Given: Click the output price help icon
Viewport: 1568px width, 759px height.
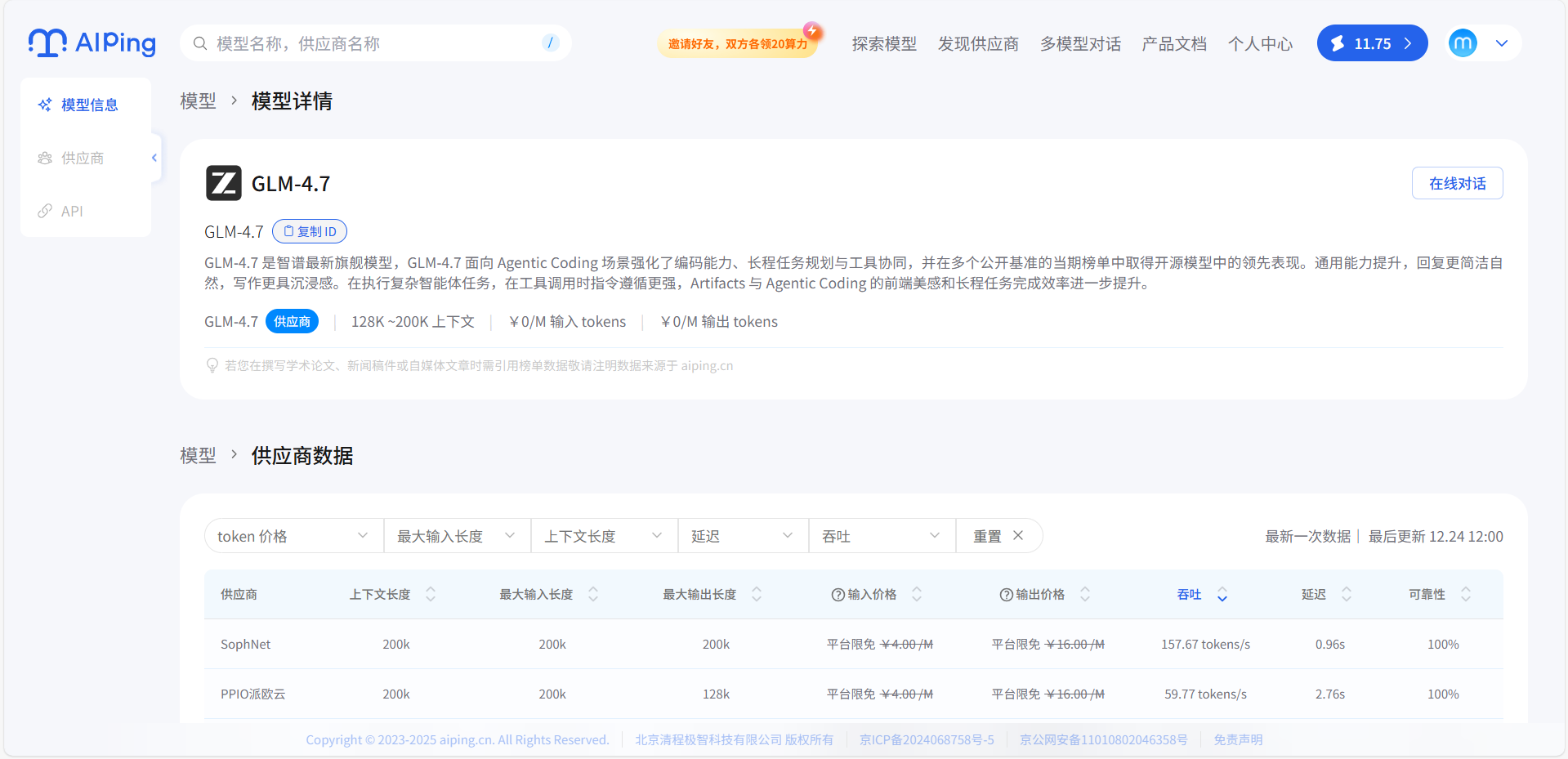Looking at the screenshot, I should (1006, 595).
